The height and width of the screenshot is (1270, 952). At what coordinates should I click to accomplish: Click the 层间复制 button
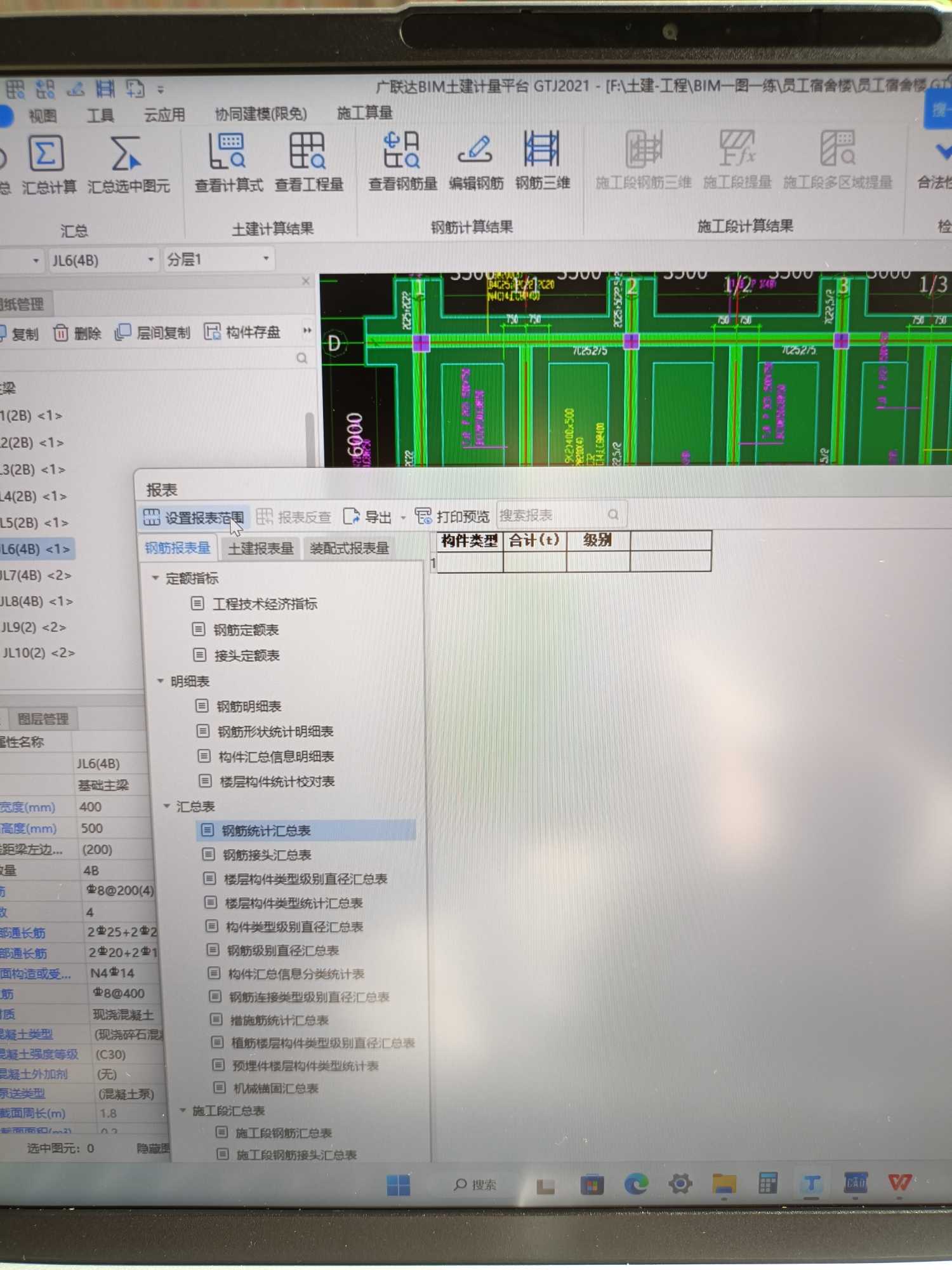[152, 332]
